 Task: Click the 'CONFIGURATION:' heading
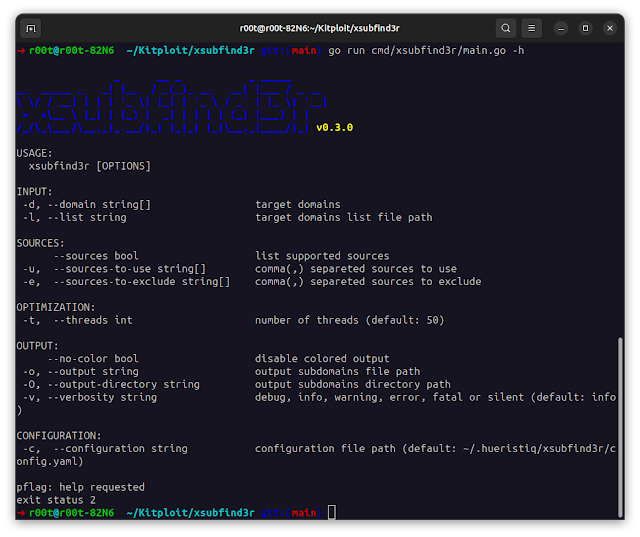coord(59,436)
